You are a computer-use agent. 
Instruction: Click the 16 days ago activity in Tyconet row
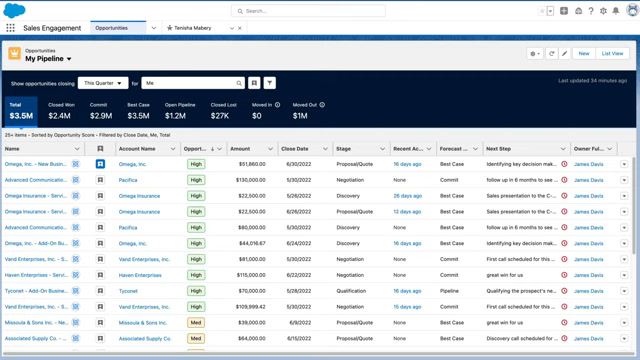coord(407,291)
